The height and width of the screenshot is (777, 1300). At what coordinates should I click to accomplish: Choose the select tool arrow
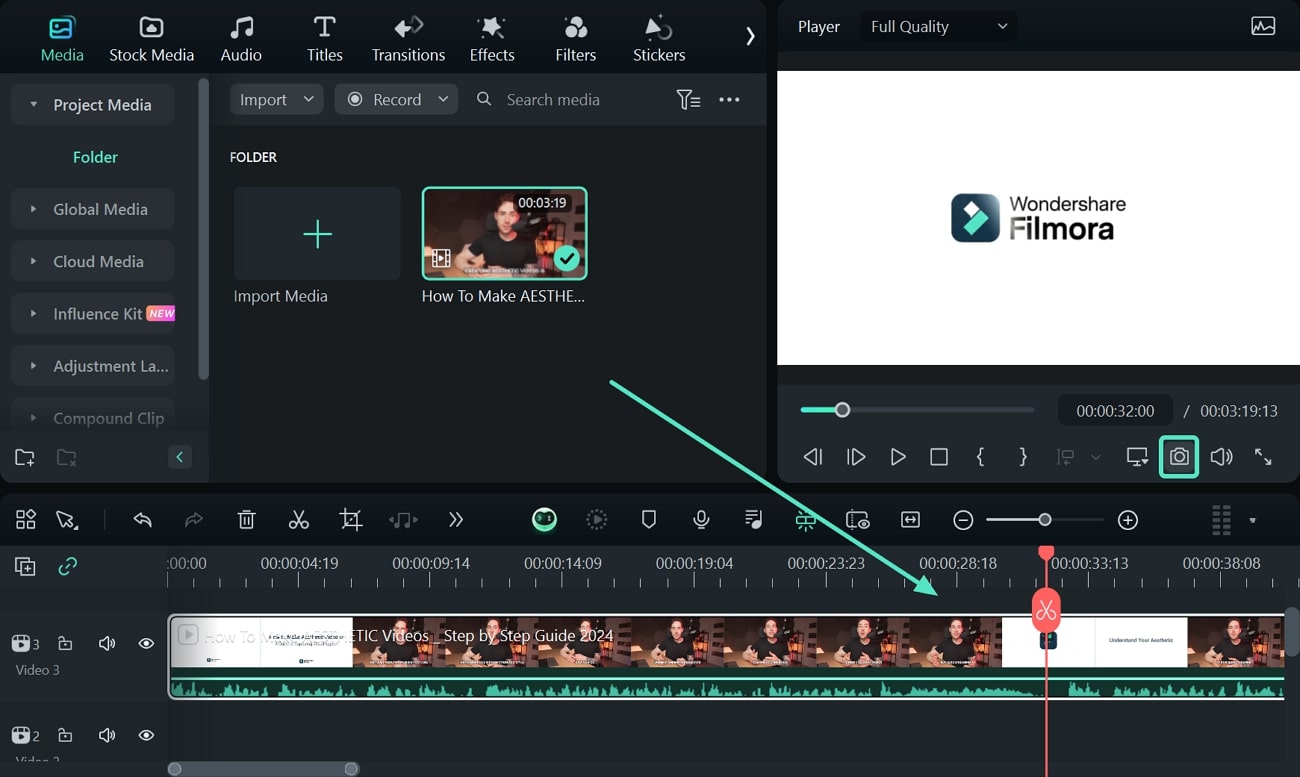coord(66,520)
